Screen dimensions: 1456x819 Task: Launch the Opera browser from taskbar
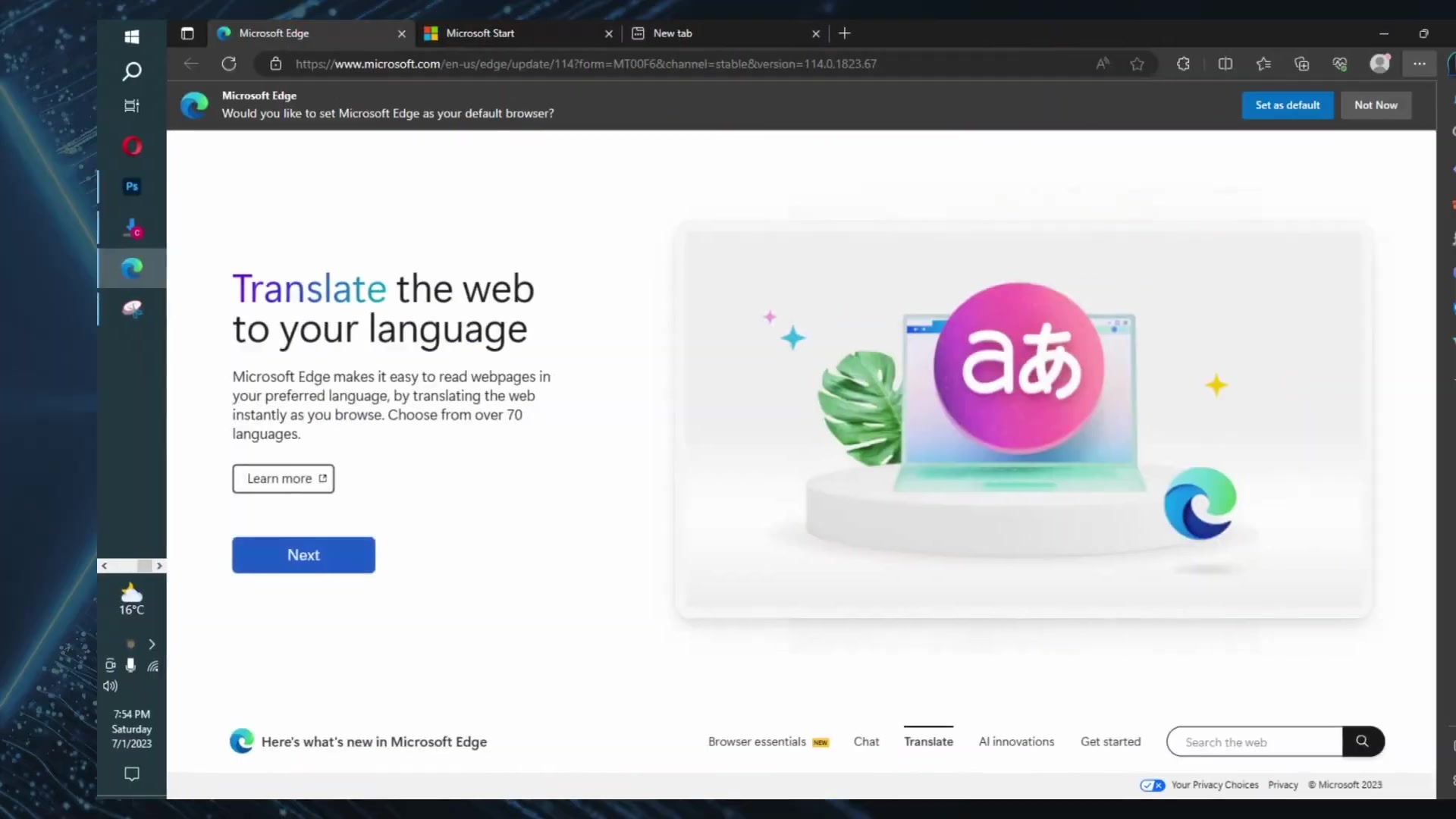coord(132,146)
